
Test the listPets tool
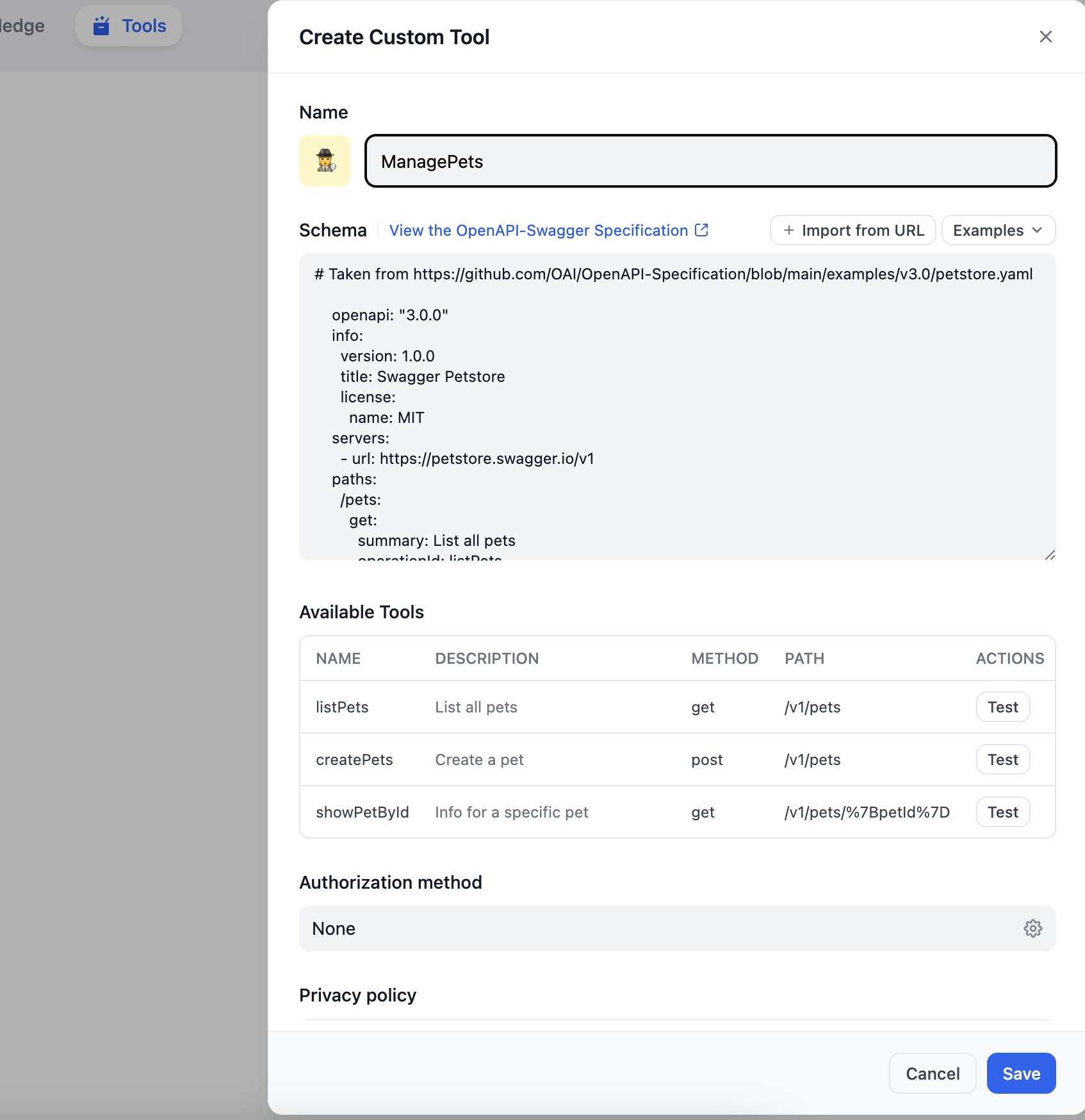[1002, 707]
